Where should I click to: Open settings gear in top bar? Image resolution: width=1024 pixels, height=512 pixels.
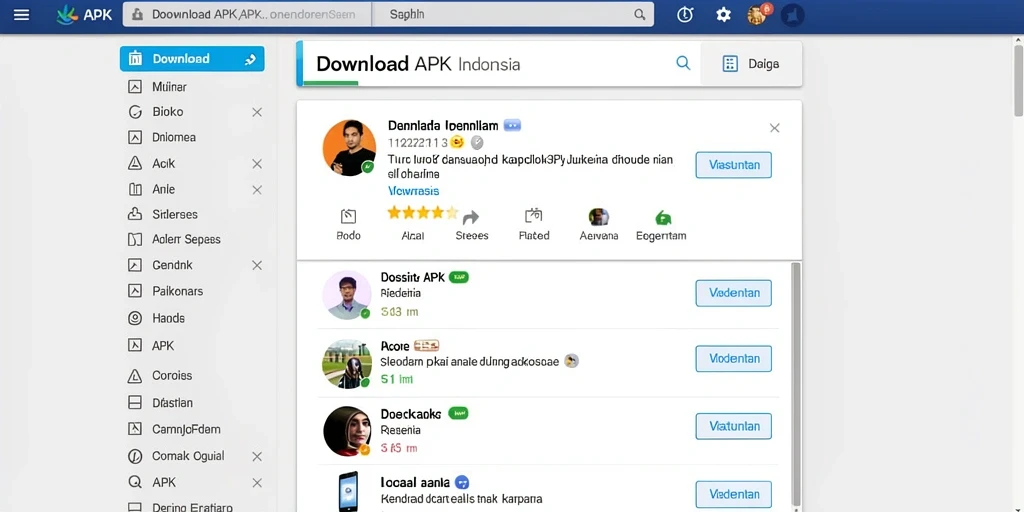723,14
